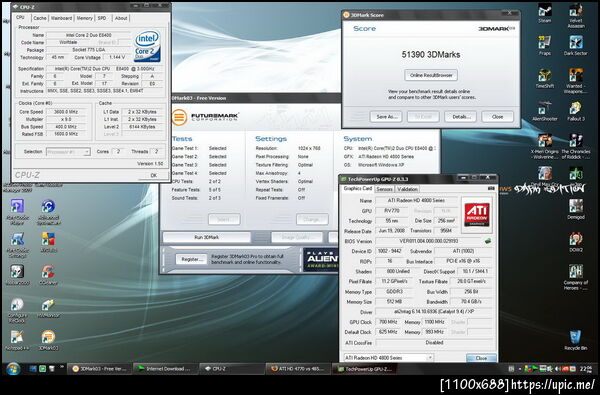Expand the CPU-Z processor selection dropdown
This screenshot has height=395, width=600.
tap(68, 152)
